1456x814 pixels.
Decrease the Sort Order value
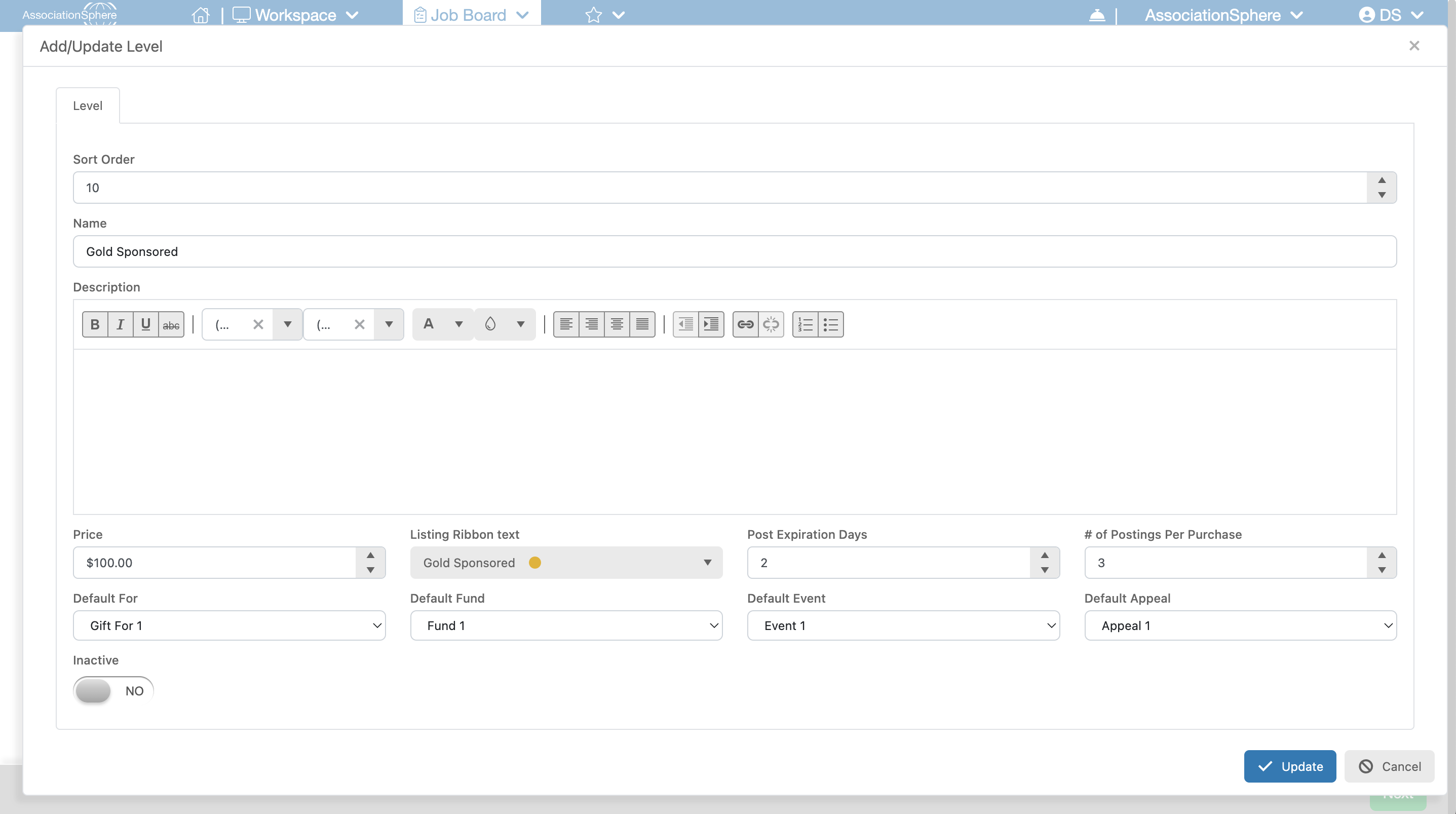click(1382, 195)
